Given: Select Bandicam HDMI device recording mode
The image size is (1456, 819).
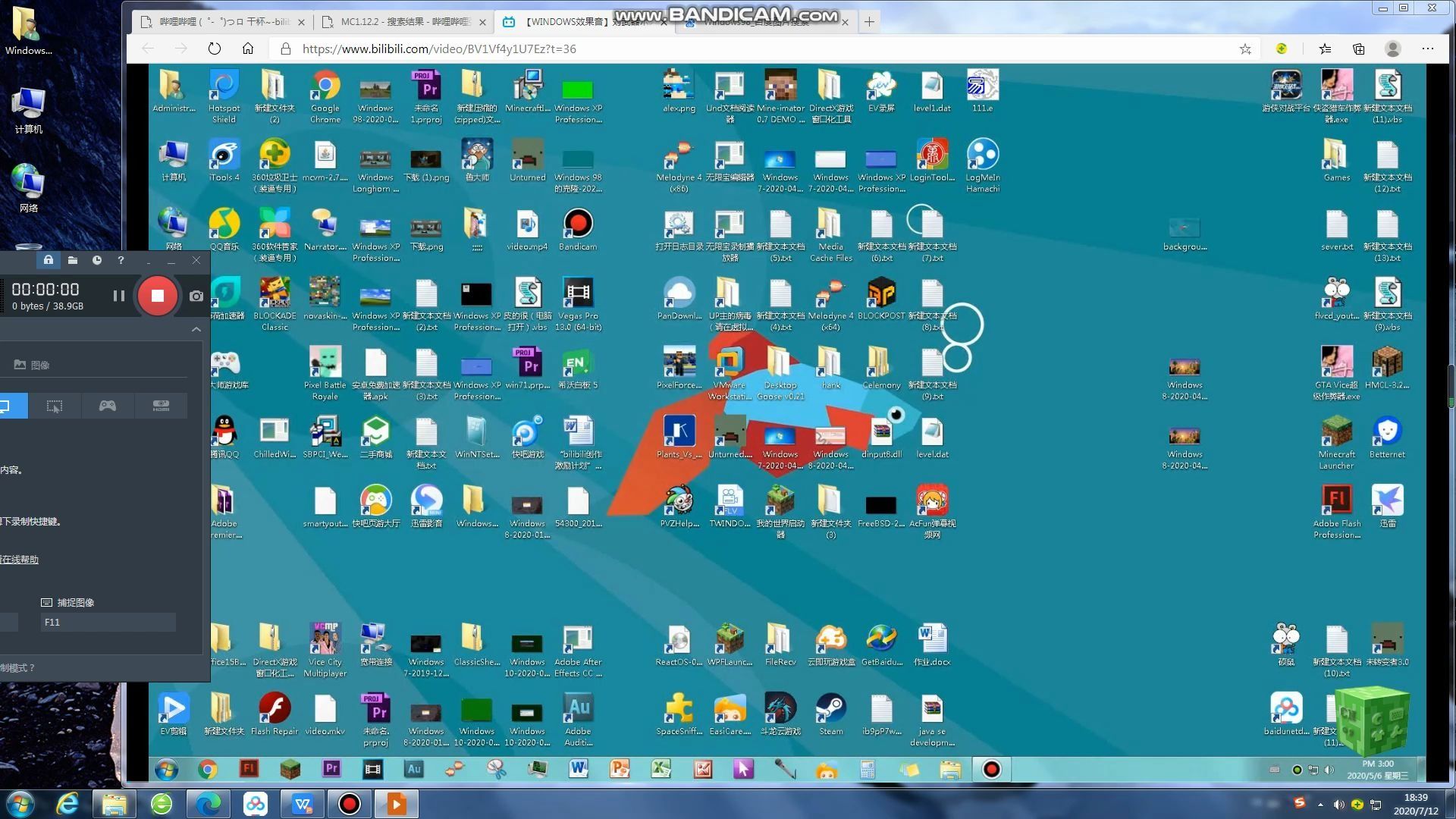Looking at the screenshot, I should click(161, 406).
